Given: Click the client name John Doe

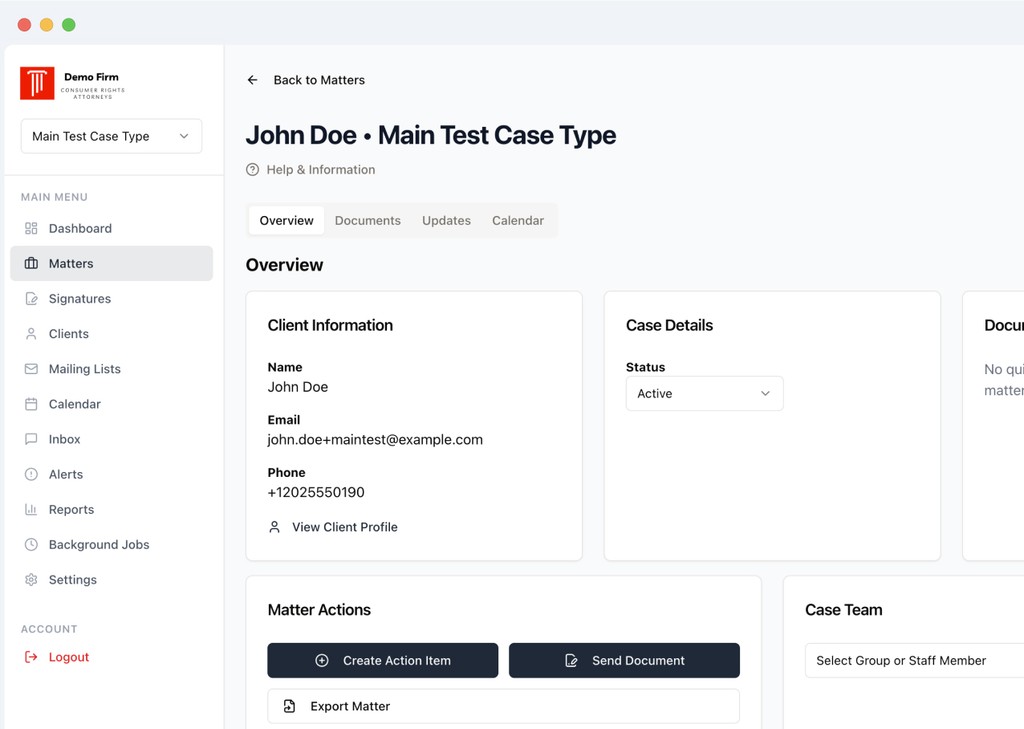Looking at the screenshot, I should [x=298, y=387].
